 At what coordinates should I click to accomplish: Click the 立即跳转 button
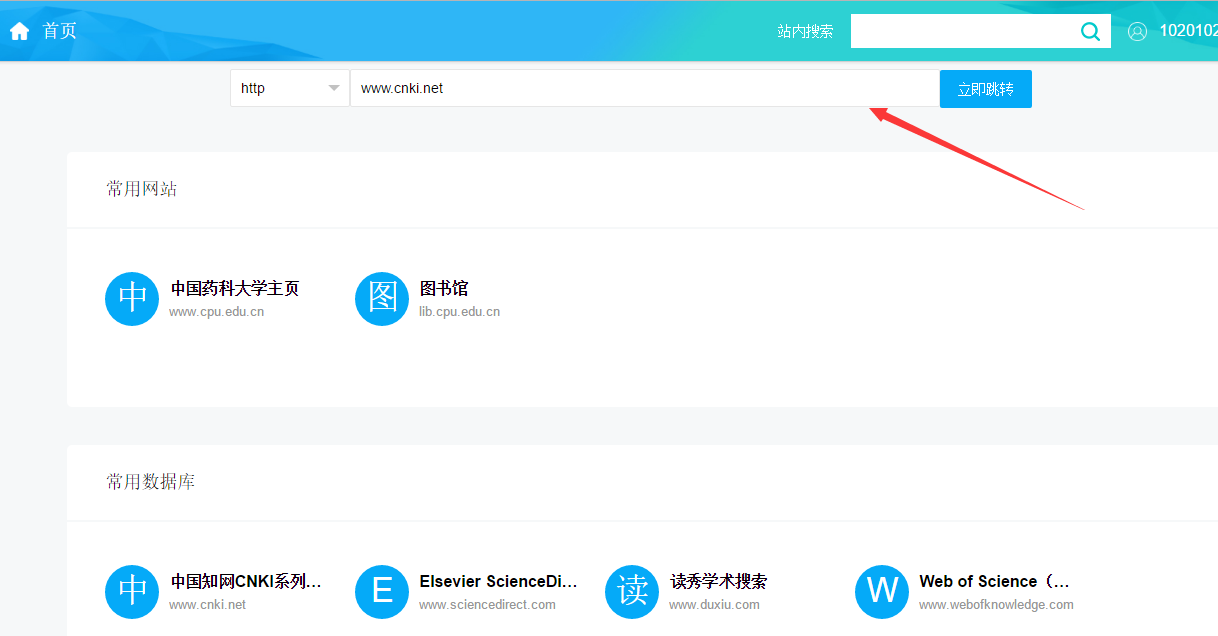[x=985, y=89]
